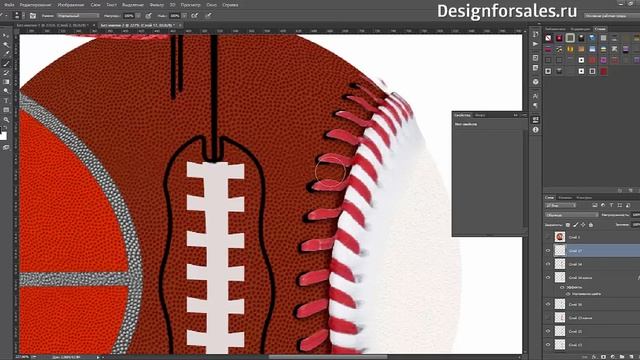Toggle lock all for layer
The height and width of the screenshot is (360, 640).
pyautogui.click(x=591, y=224)
